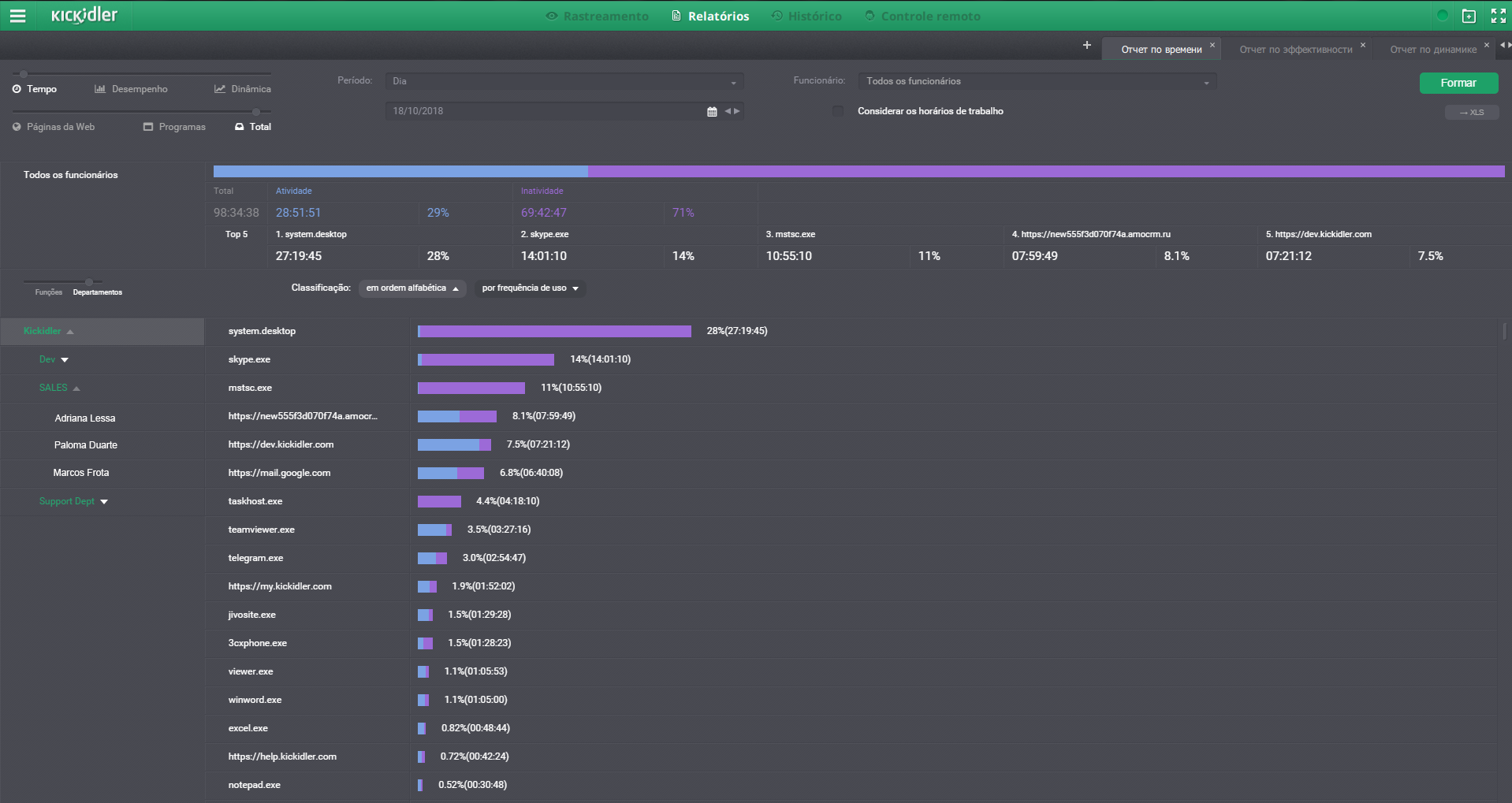Open Rastreamento section
The image size is (1512, 803).
click(x=598, y=16)
